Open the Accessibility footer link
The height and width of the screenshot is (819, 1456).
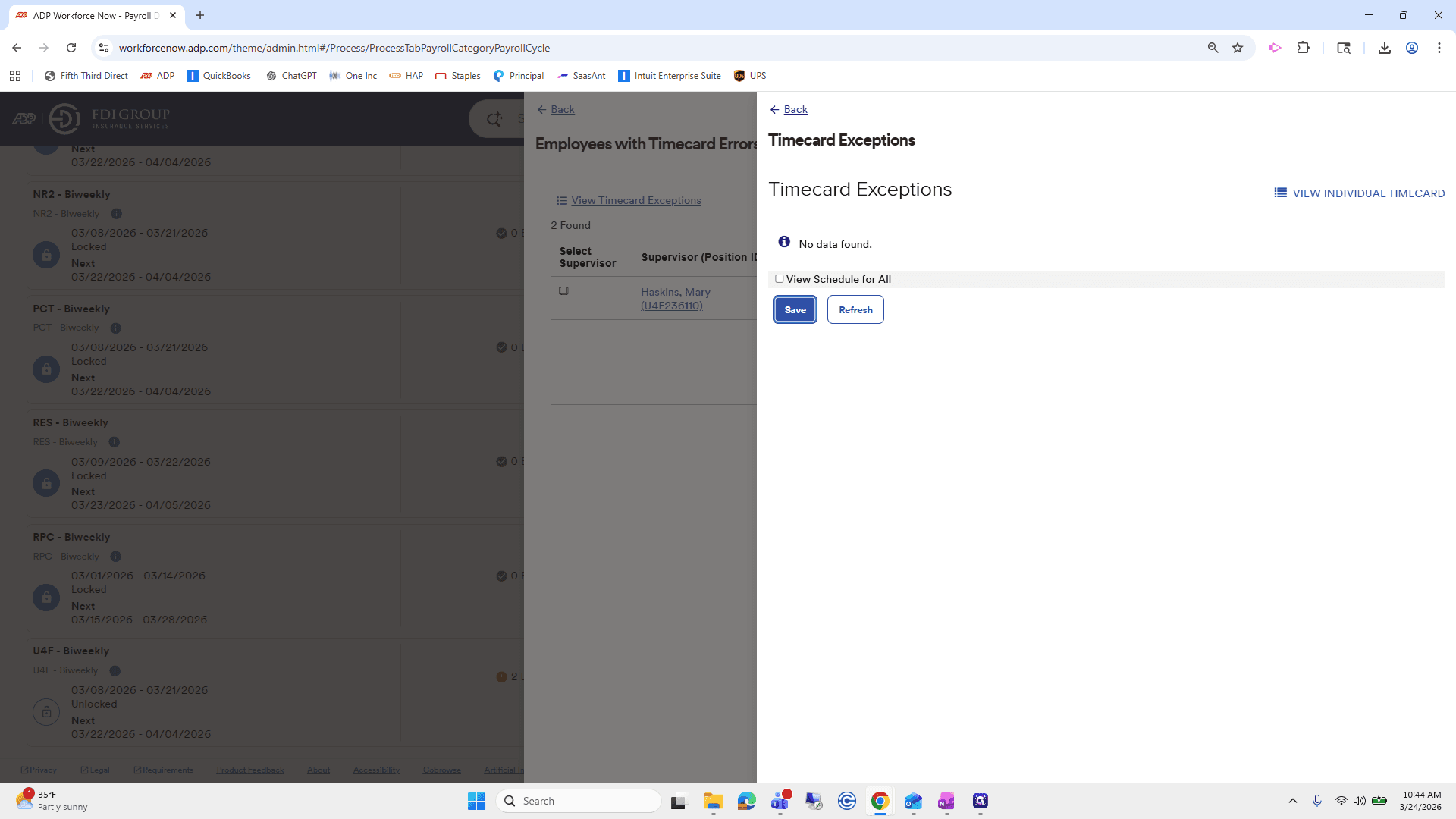point(376,770)
